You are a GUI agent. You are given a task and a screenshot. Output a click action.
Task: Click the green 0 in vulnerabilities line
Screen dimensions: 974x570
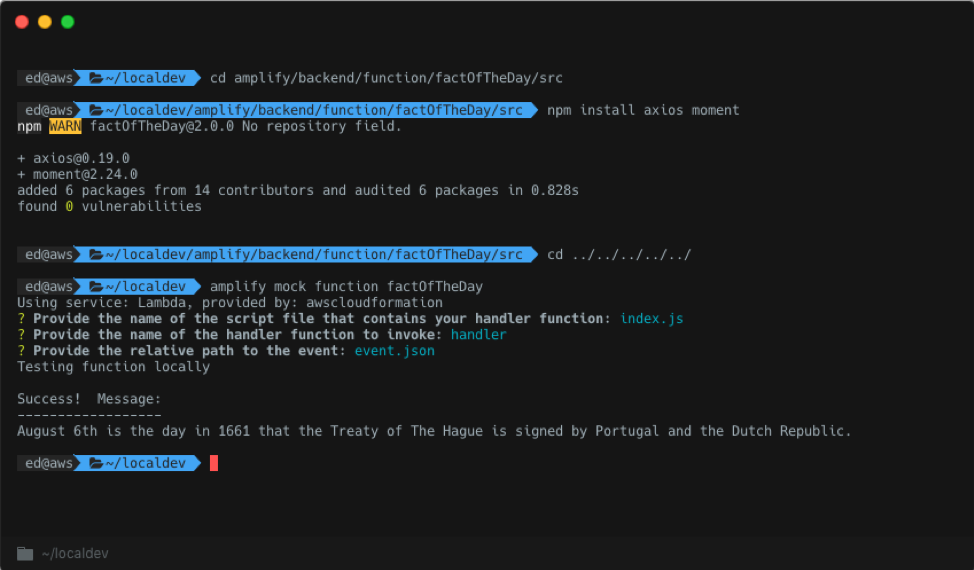click(69, 207)
